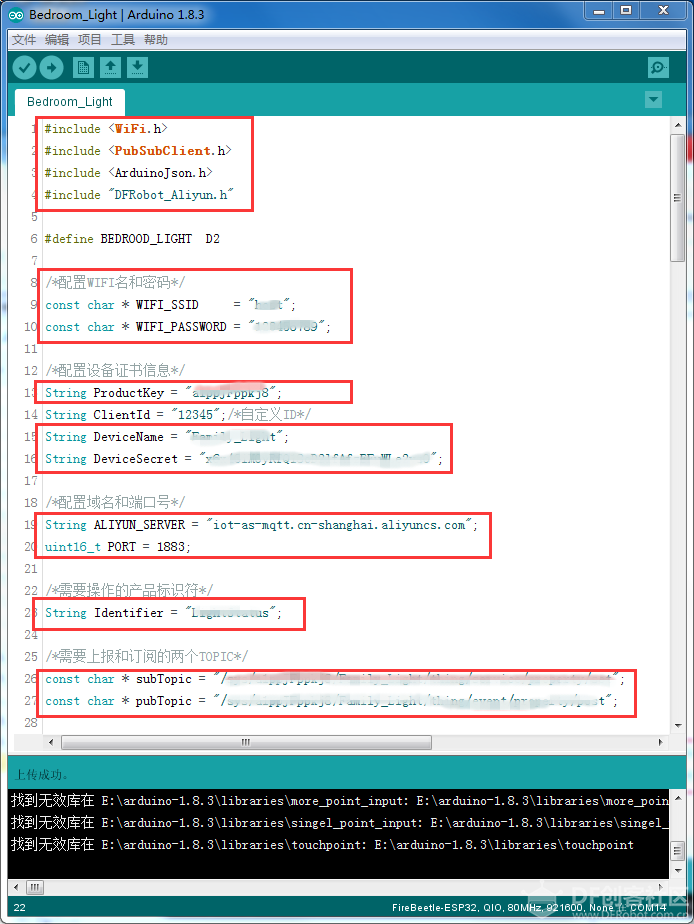Click the console line mentioning more_point_input
694x924 pixels.
click(339, 800)
